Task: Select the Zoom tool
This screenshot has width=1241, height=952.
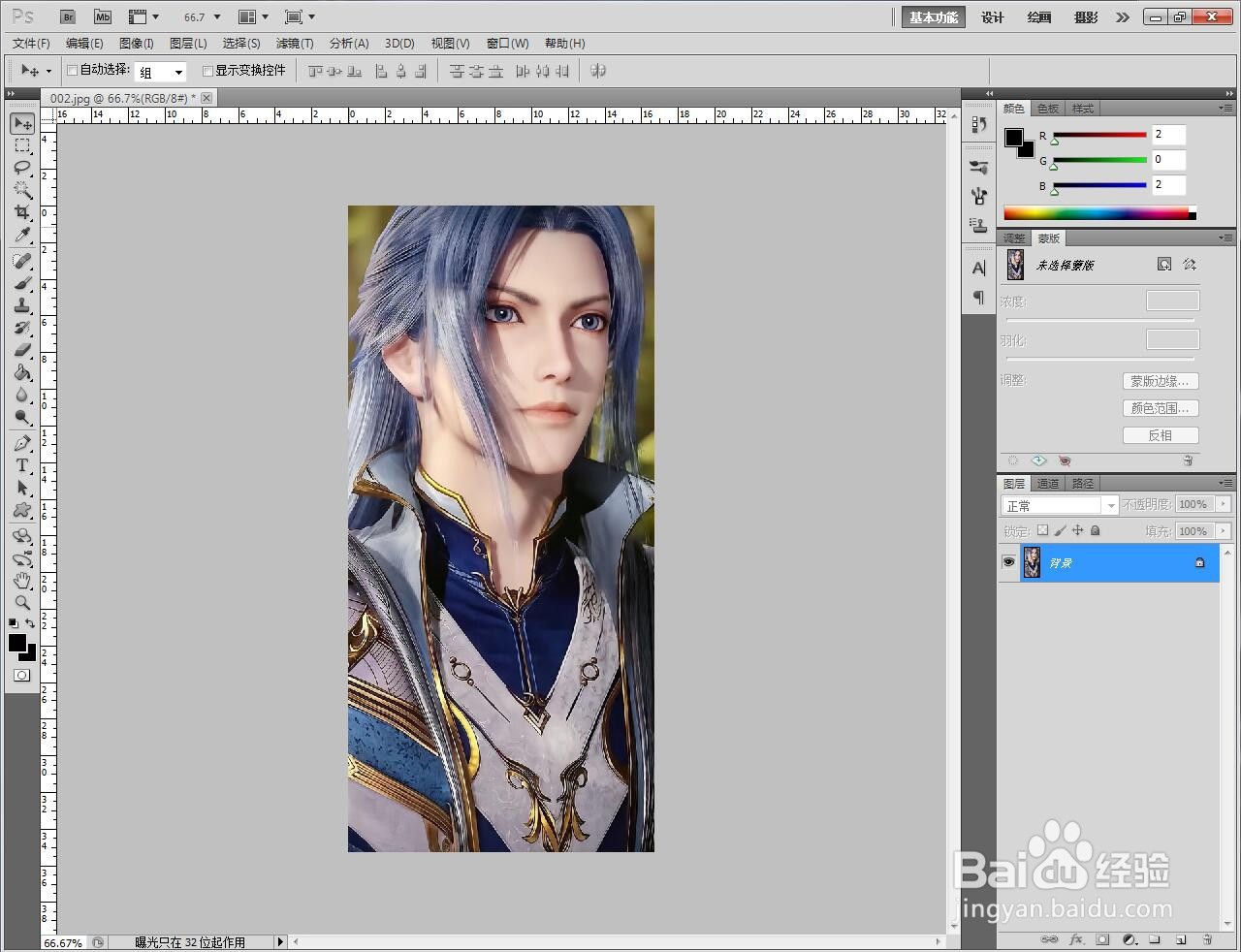Action: (x=22, y=603)
